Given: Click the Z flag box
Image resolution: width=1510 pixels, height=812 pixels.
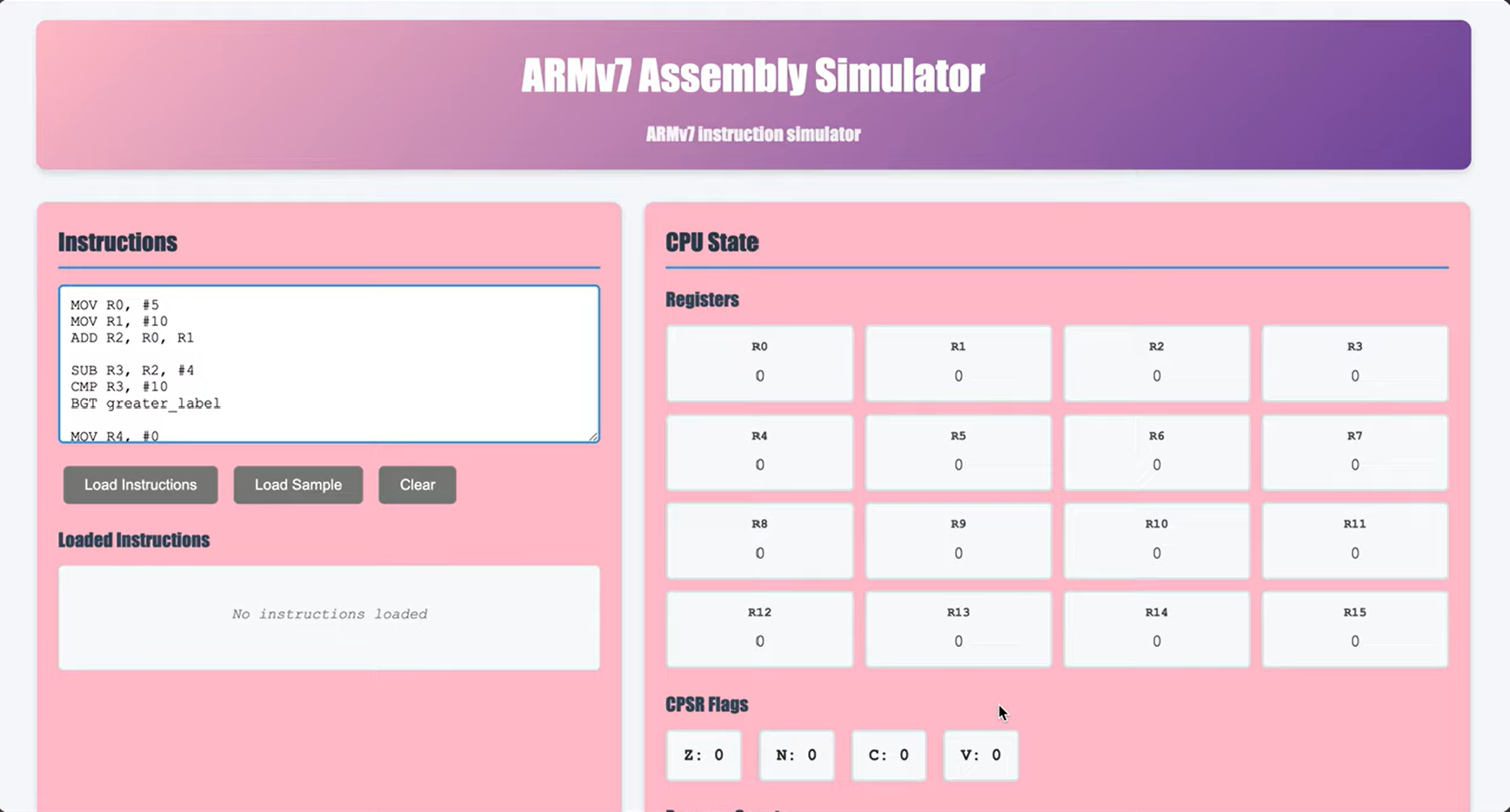Looking at the screenshot, I should 704,755.
